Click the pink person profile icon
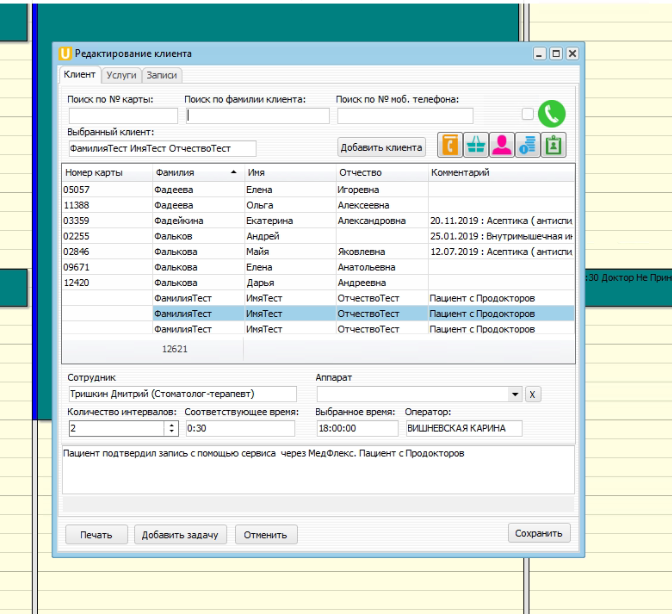The width and height of the screenshot is (672, 614). coord(502,145)
